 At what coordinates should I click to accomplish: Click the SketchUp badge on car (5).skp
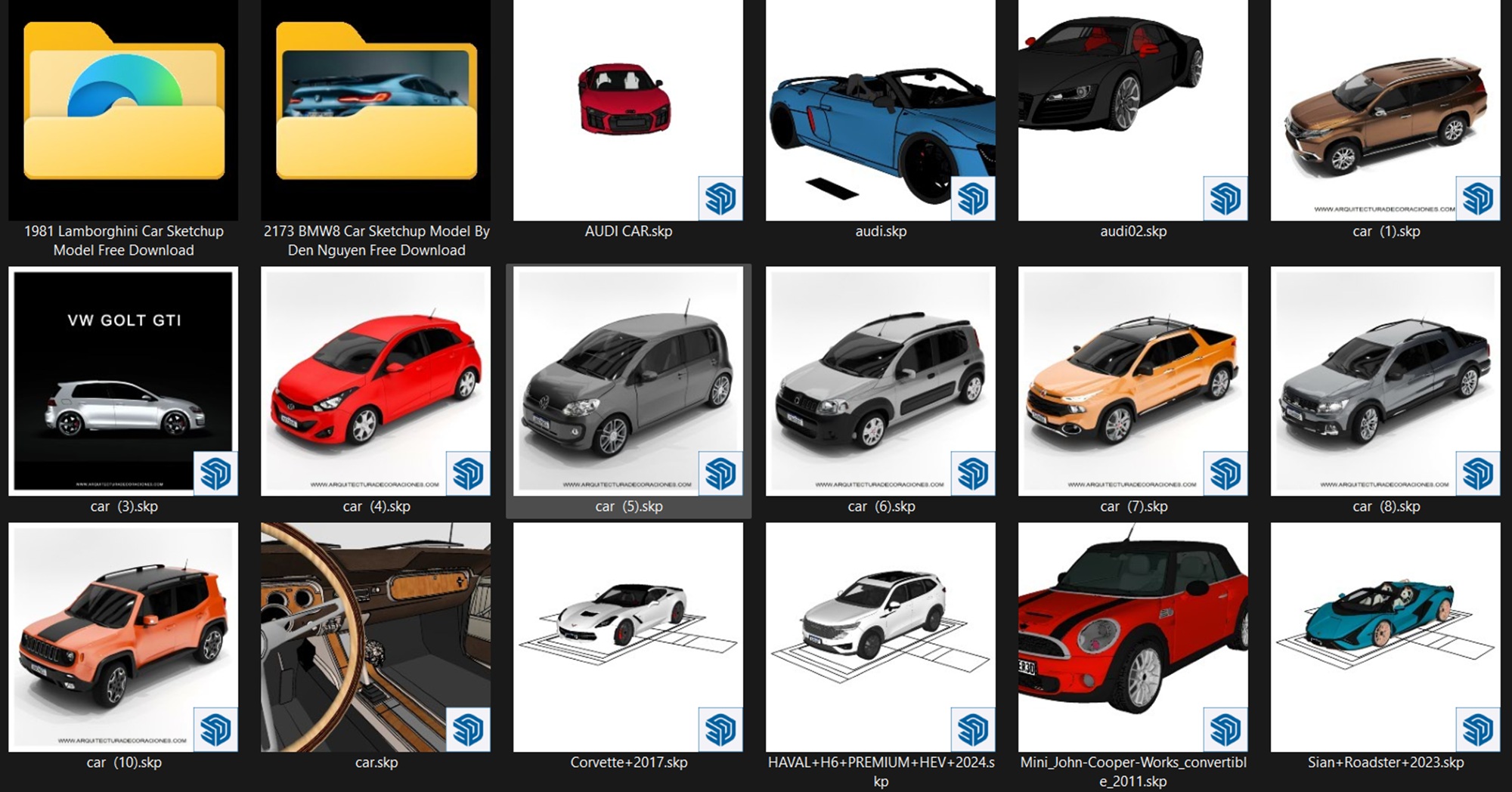(x=720, y=474)
